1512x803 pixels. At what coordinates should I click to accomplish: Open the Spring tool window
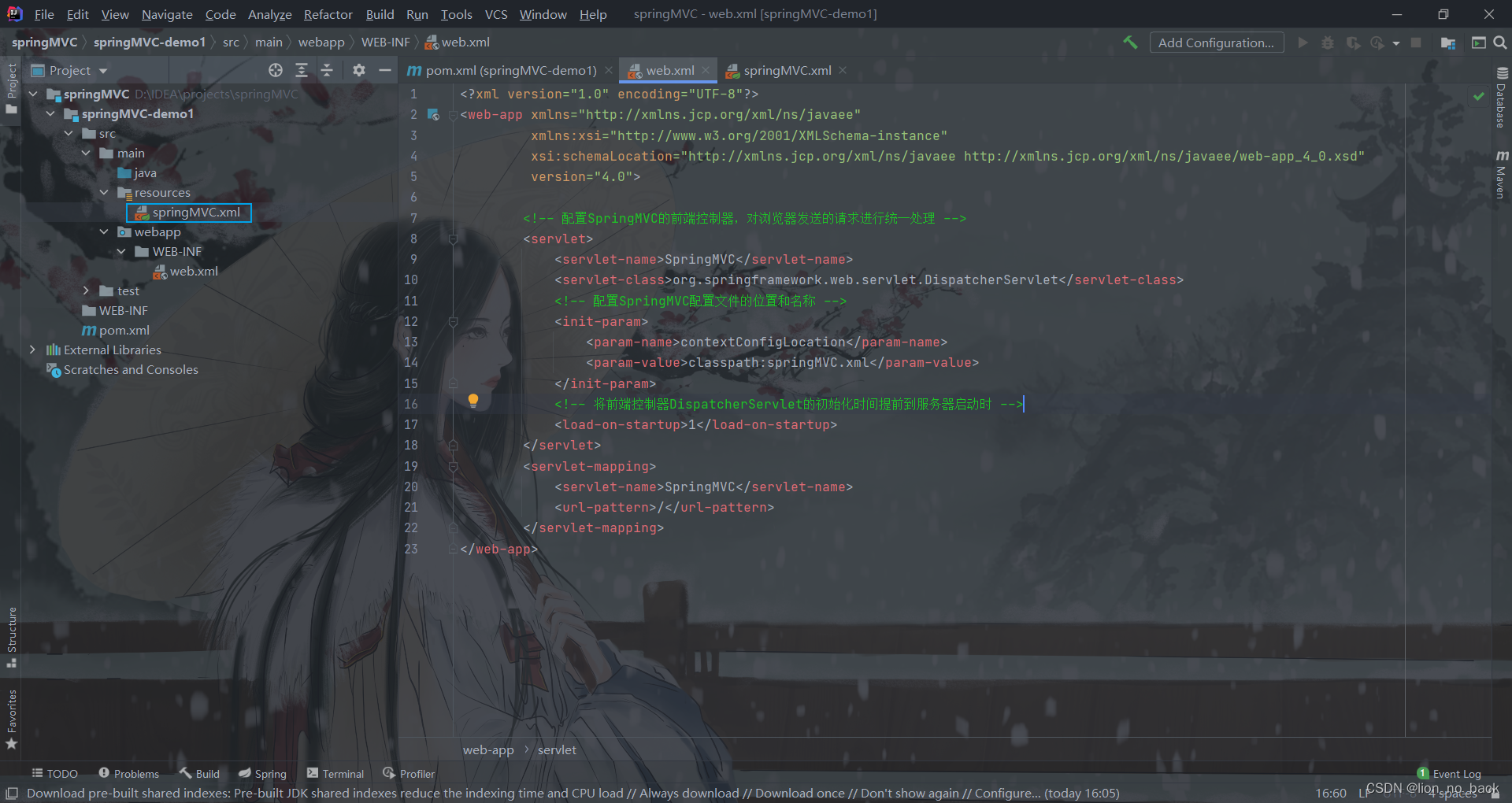pos(263,774)
